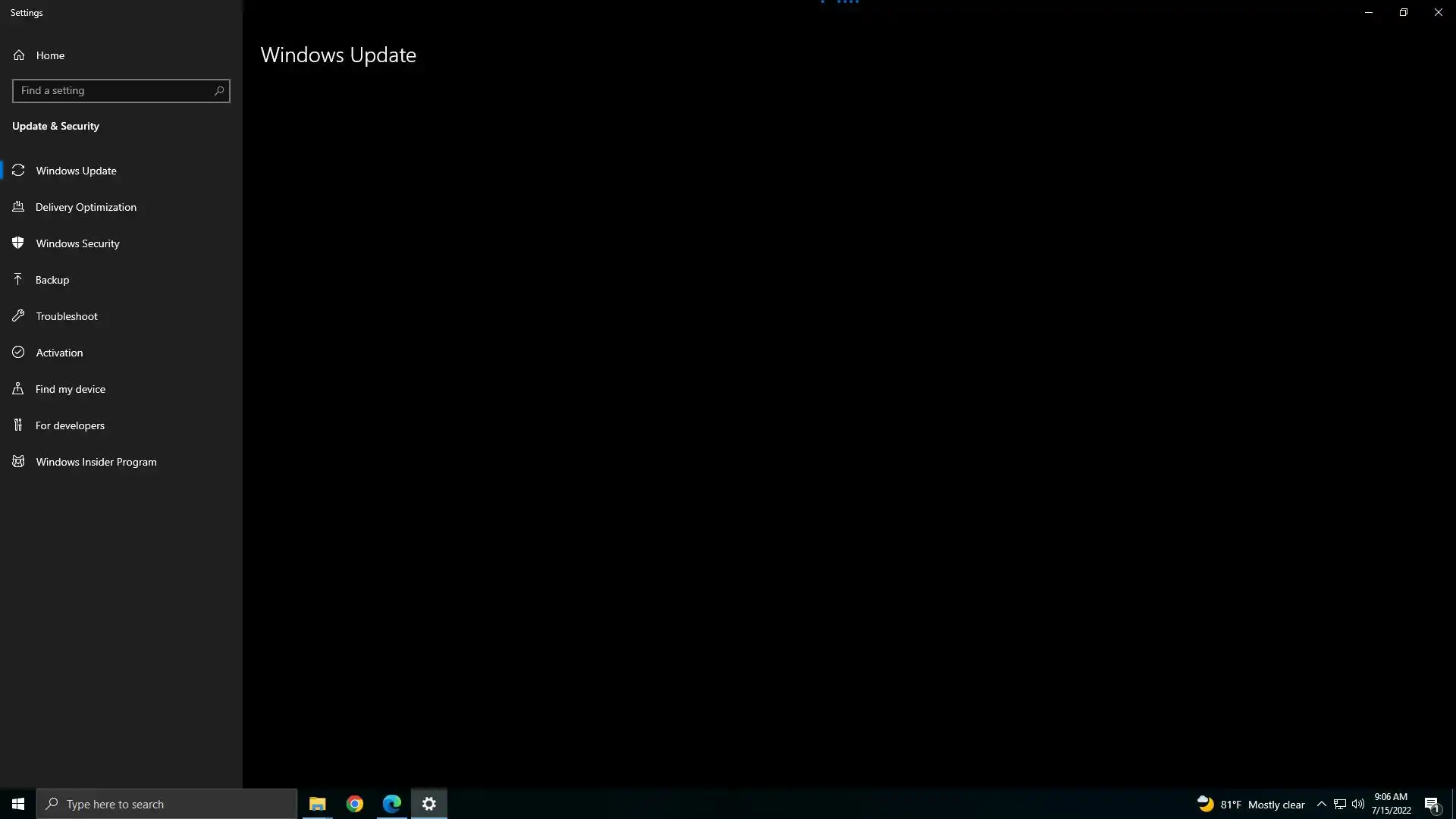Open Microsoft Edge from taskbar
Viewport: 1456px width, 819px height.
pyautogui.click(x=392, y=804)
